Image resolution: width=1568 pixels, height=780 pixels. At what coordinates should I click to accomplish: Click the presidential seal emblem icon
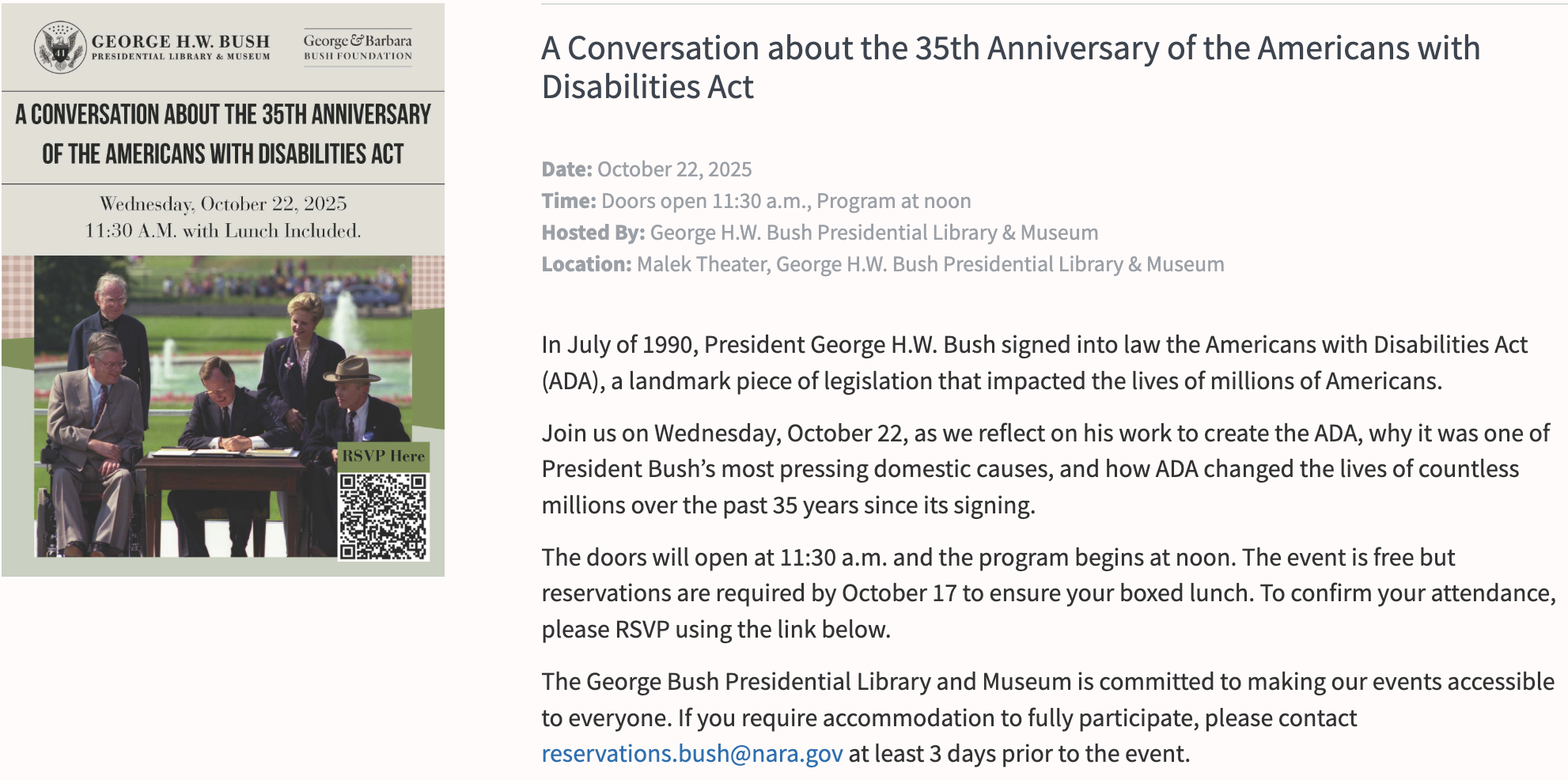[60, 47]
